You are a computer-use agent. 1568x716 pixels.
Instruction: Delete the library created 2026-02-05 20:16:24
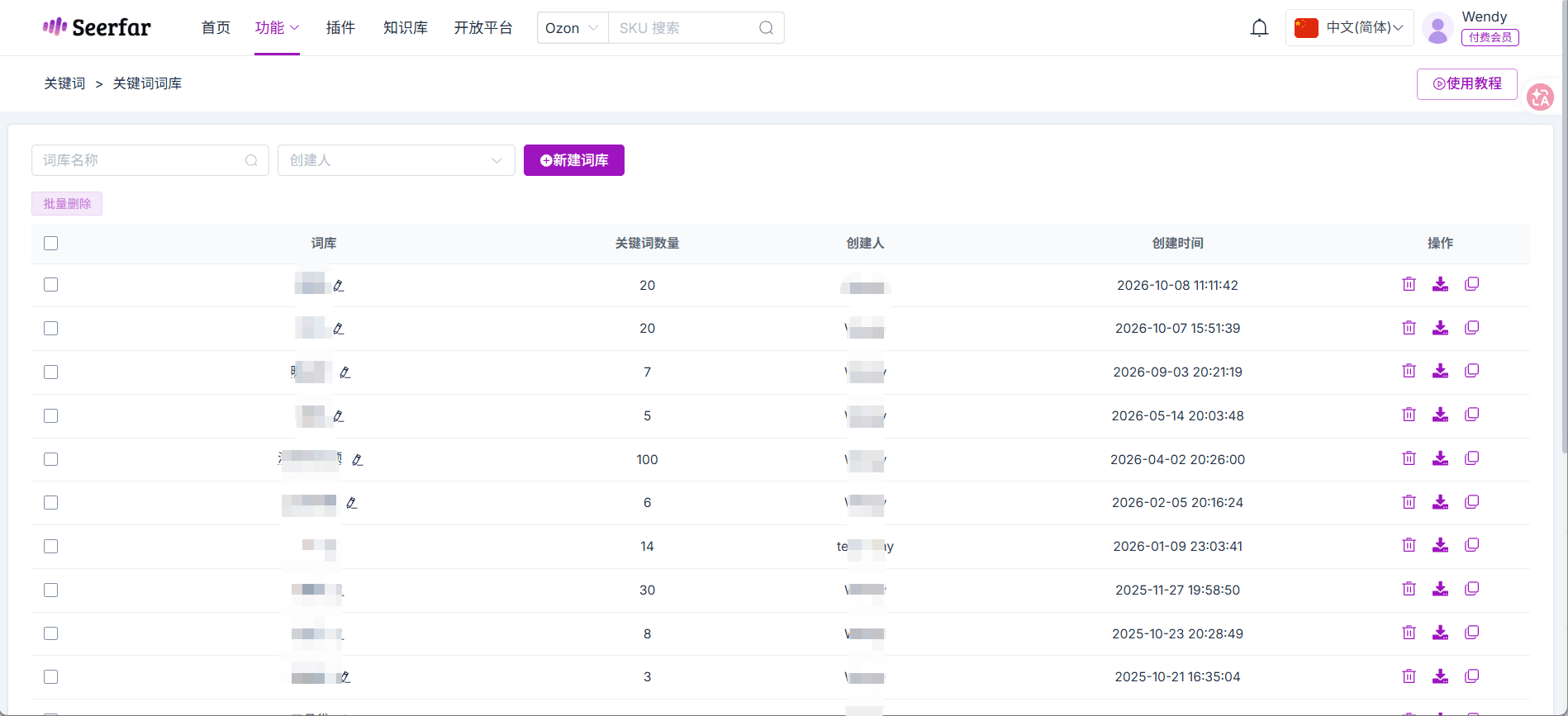1409,502
